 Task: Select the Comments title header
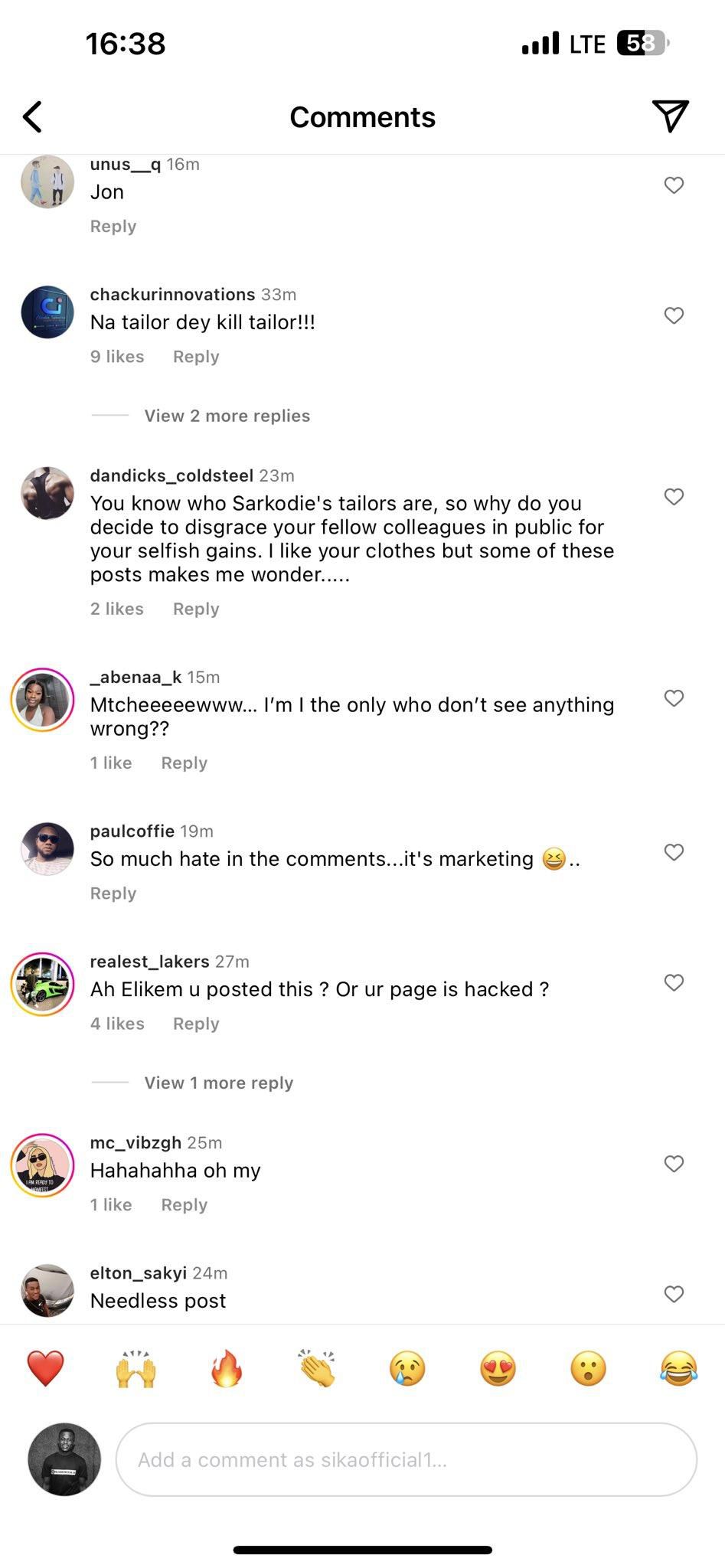361,116
